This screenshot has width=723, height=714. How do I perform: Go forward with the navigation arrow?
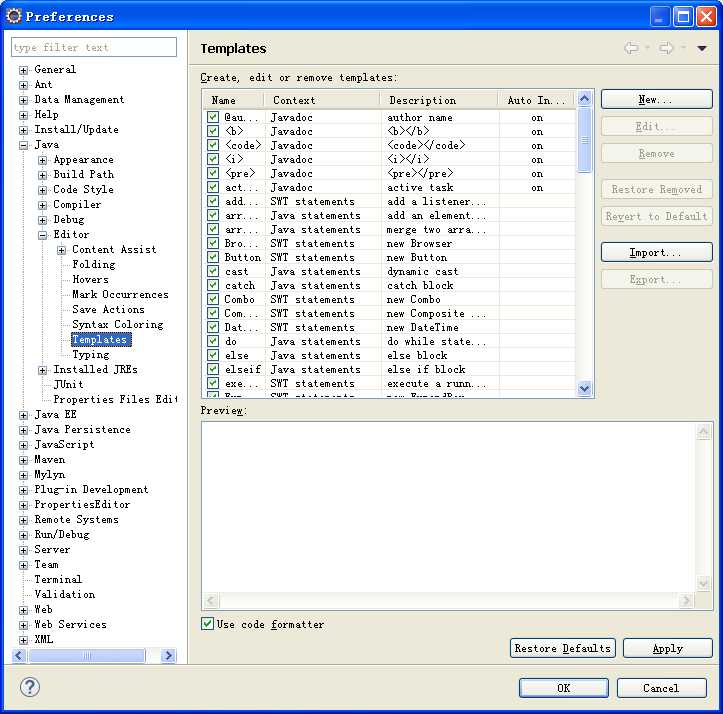tap(666, 48)
